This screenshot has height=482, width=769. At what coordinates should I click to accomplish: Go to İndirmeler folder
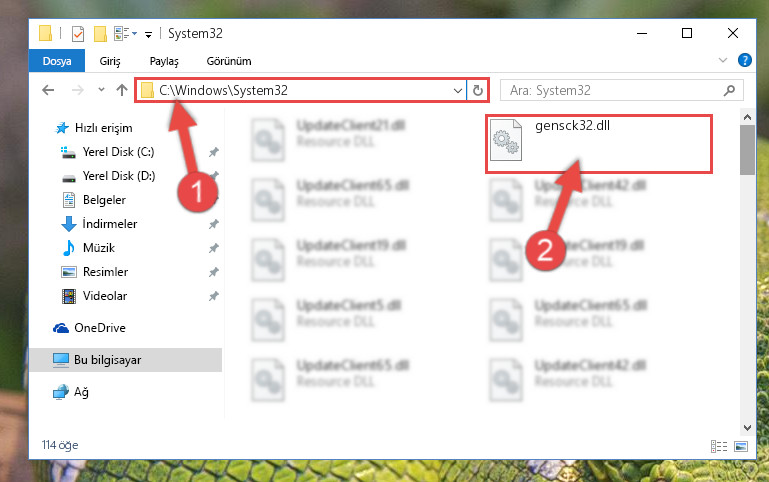[110, 224]
